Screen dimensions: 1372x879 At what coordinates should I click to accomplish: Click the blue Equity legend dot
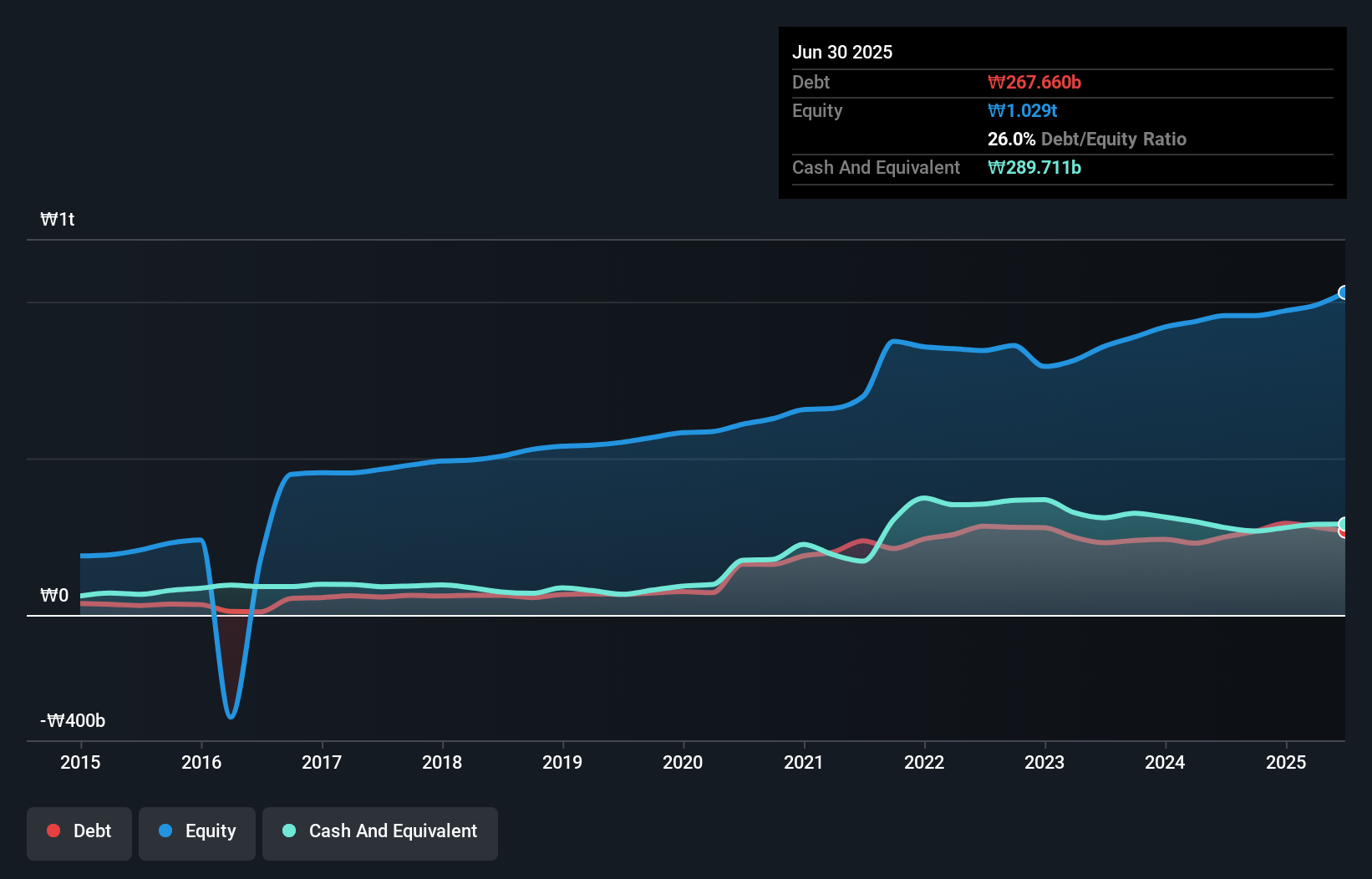point(165,831)
